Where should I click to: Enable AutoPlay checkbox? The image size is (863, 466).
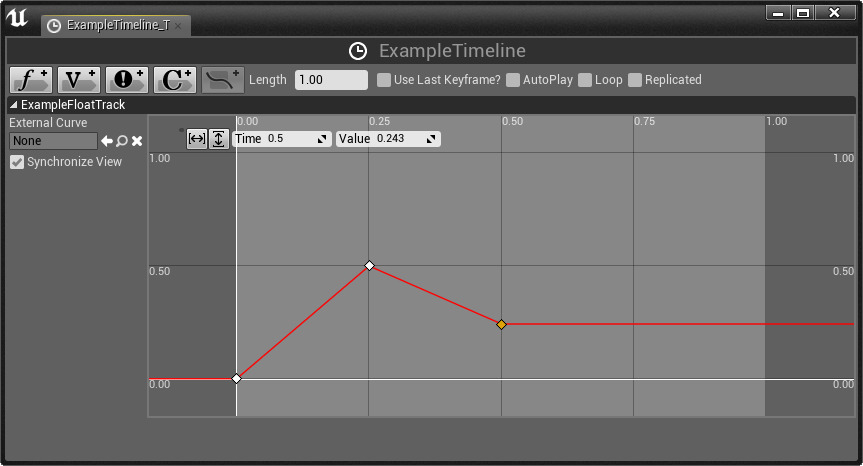click(512, 80)
